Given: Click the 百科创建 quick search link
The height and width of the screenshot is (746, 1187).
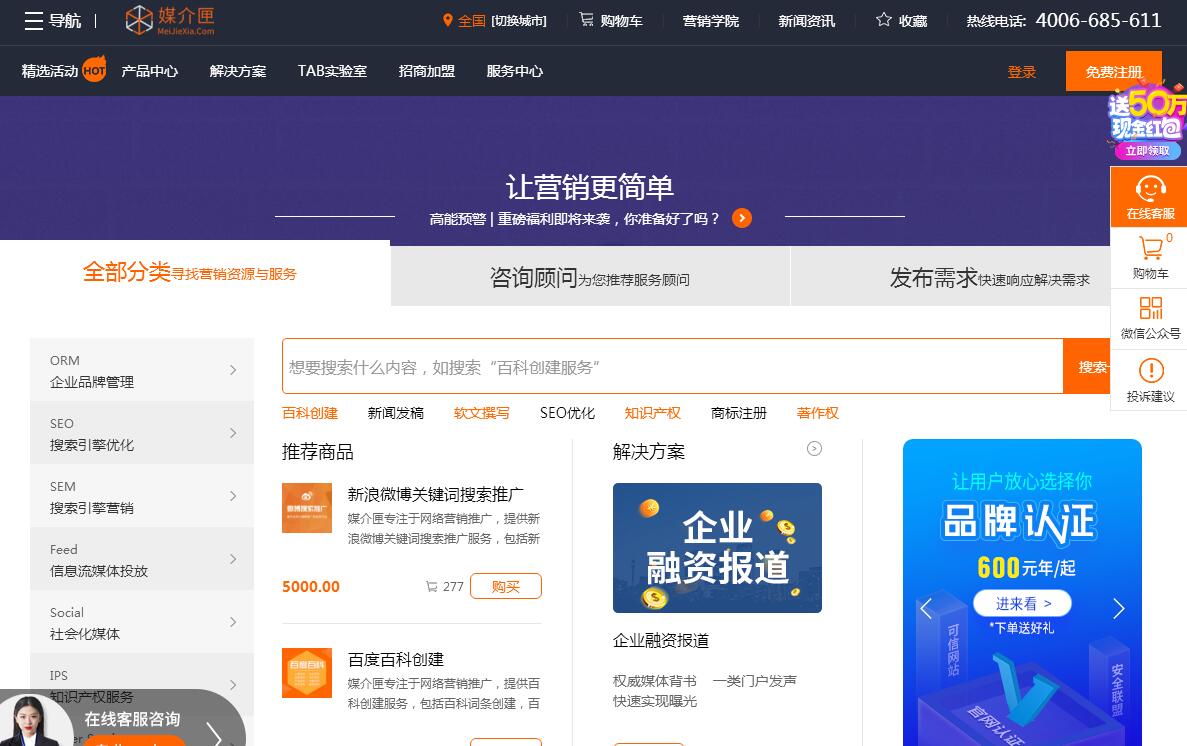Looking at the screenshot, I should [310, 413].
